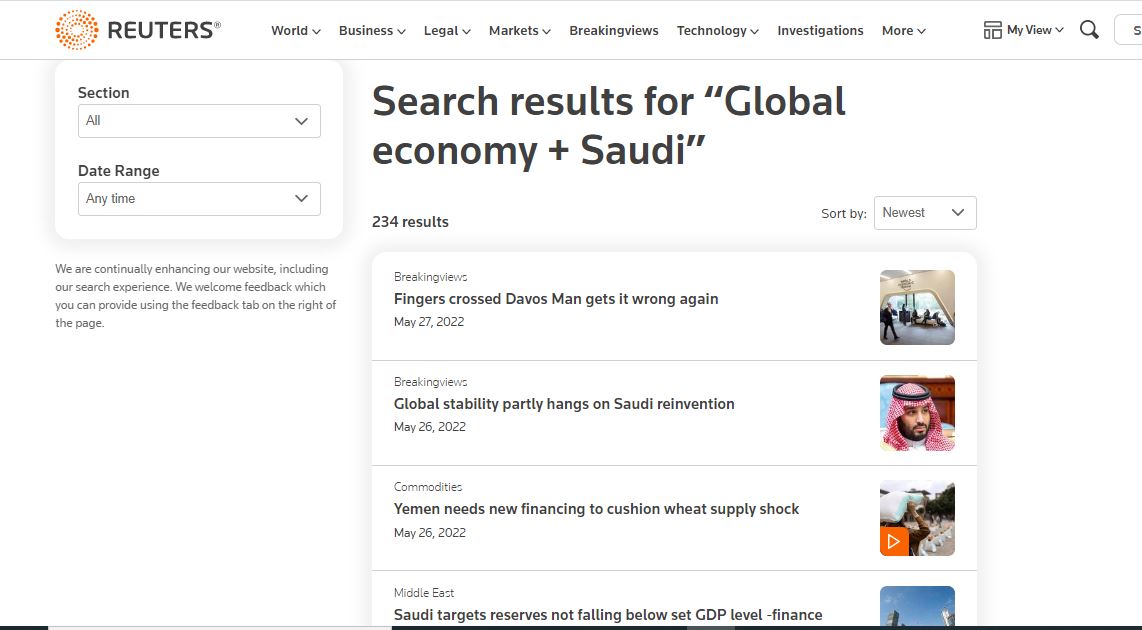The image size is (1142, 630).
Task: Go to Breakingviews section
Action: coord(613,31)
